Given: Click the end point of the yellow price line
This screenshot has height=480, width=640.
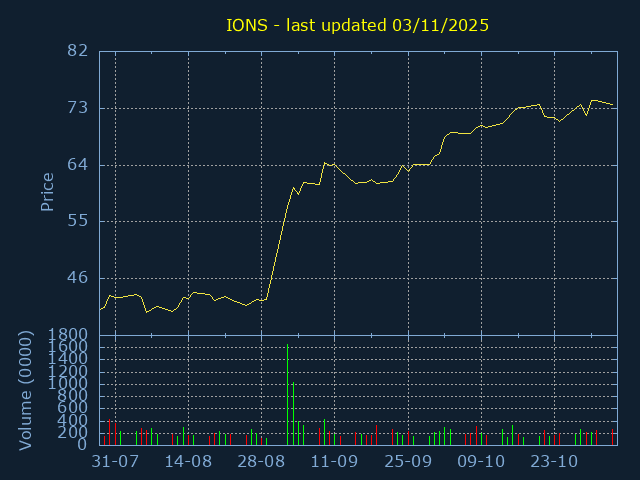Looking at the screenshot, I should tap(613, 104).
